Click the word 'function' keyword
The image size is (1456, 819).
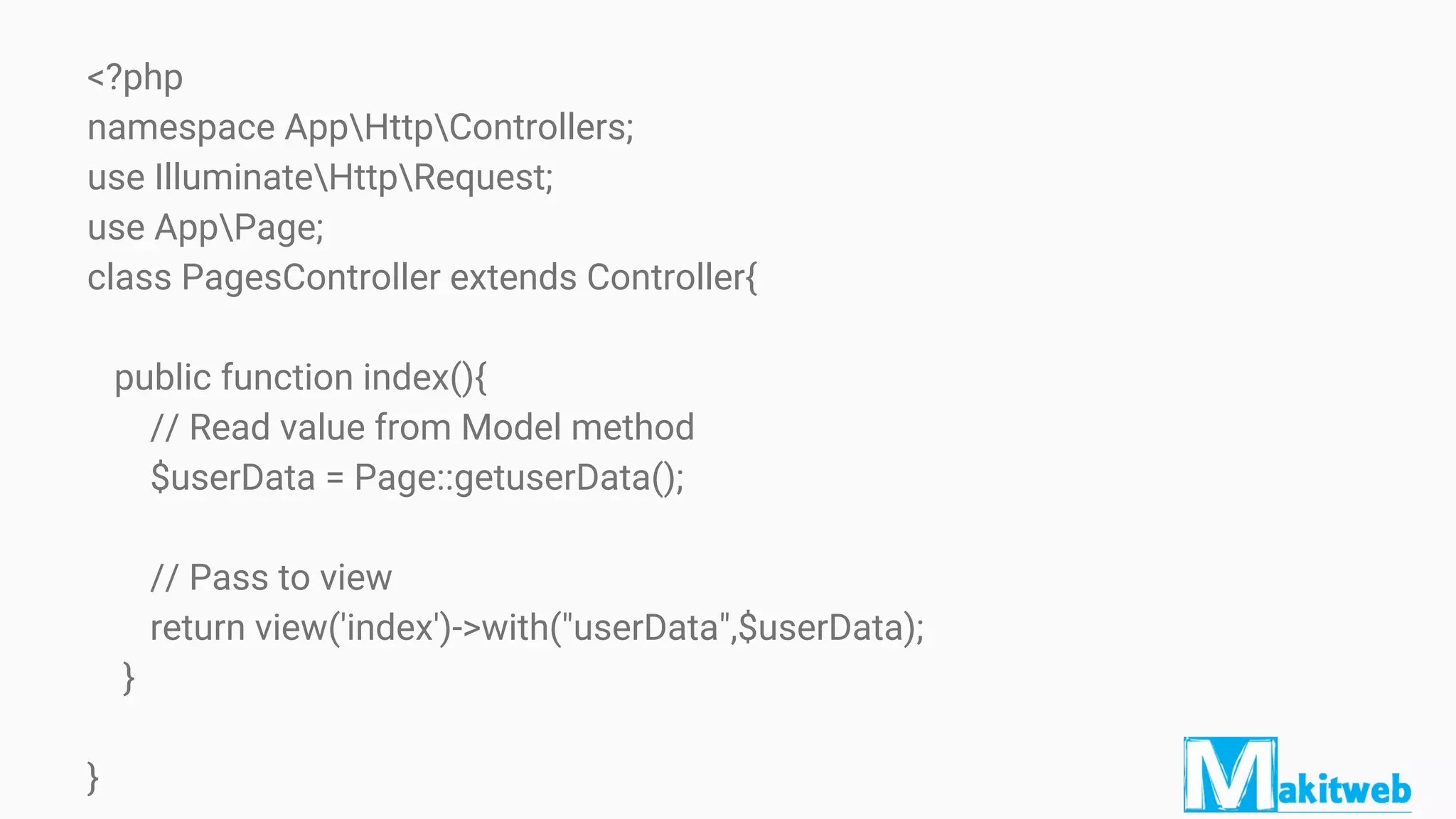(x=287, y=378)
